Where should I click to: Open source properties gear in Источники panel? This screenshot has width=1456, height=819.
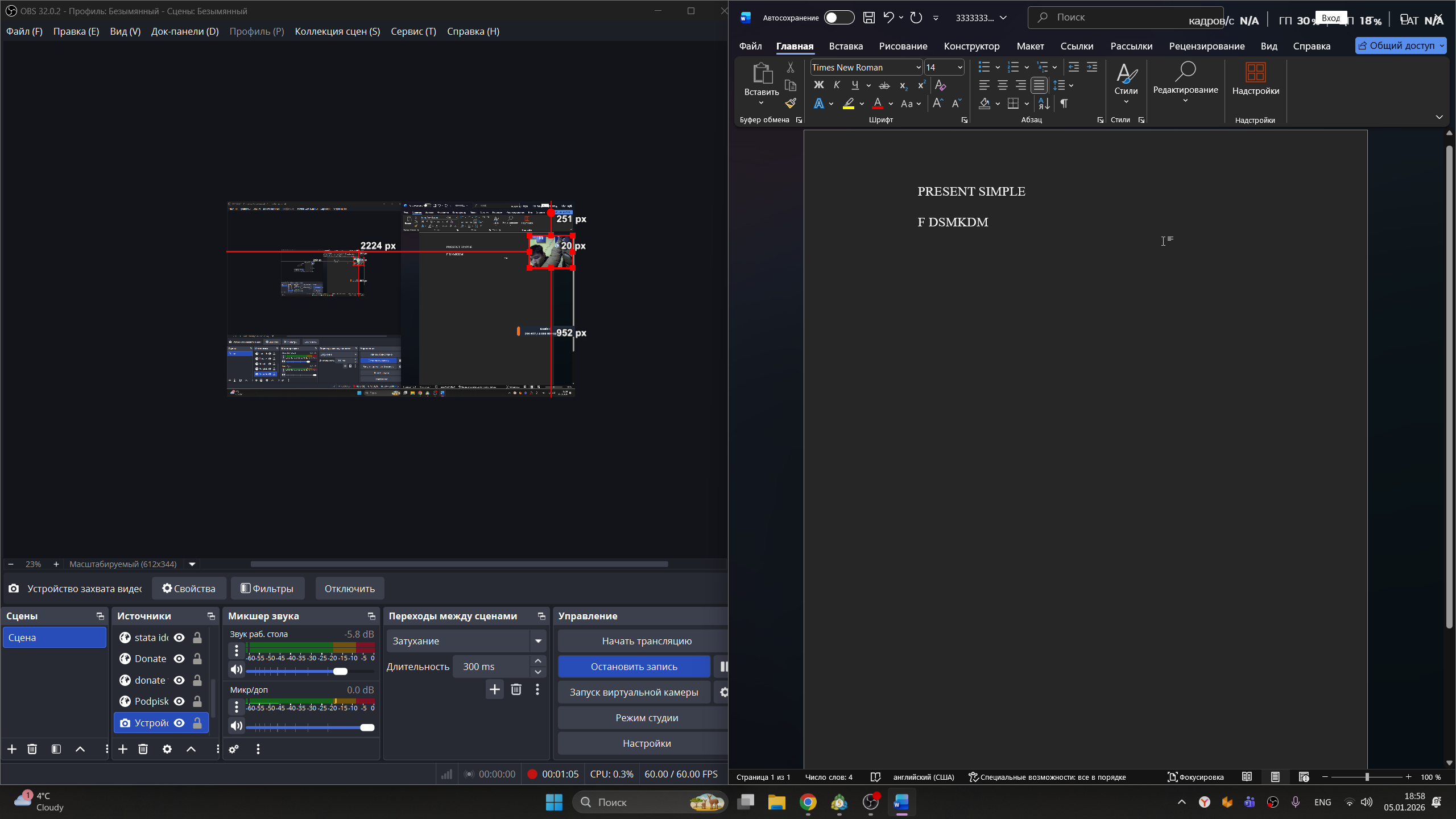click(167, 749)
